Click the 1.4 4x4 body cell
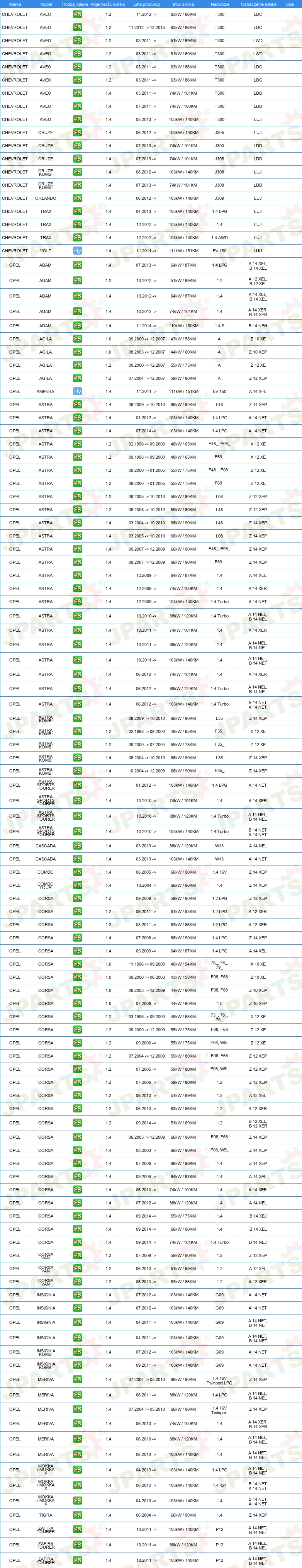Viewport: 302px width, 1568px height. tap(219, 1485)
